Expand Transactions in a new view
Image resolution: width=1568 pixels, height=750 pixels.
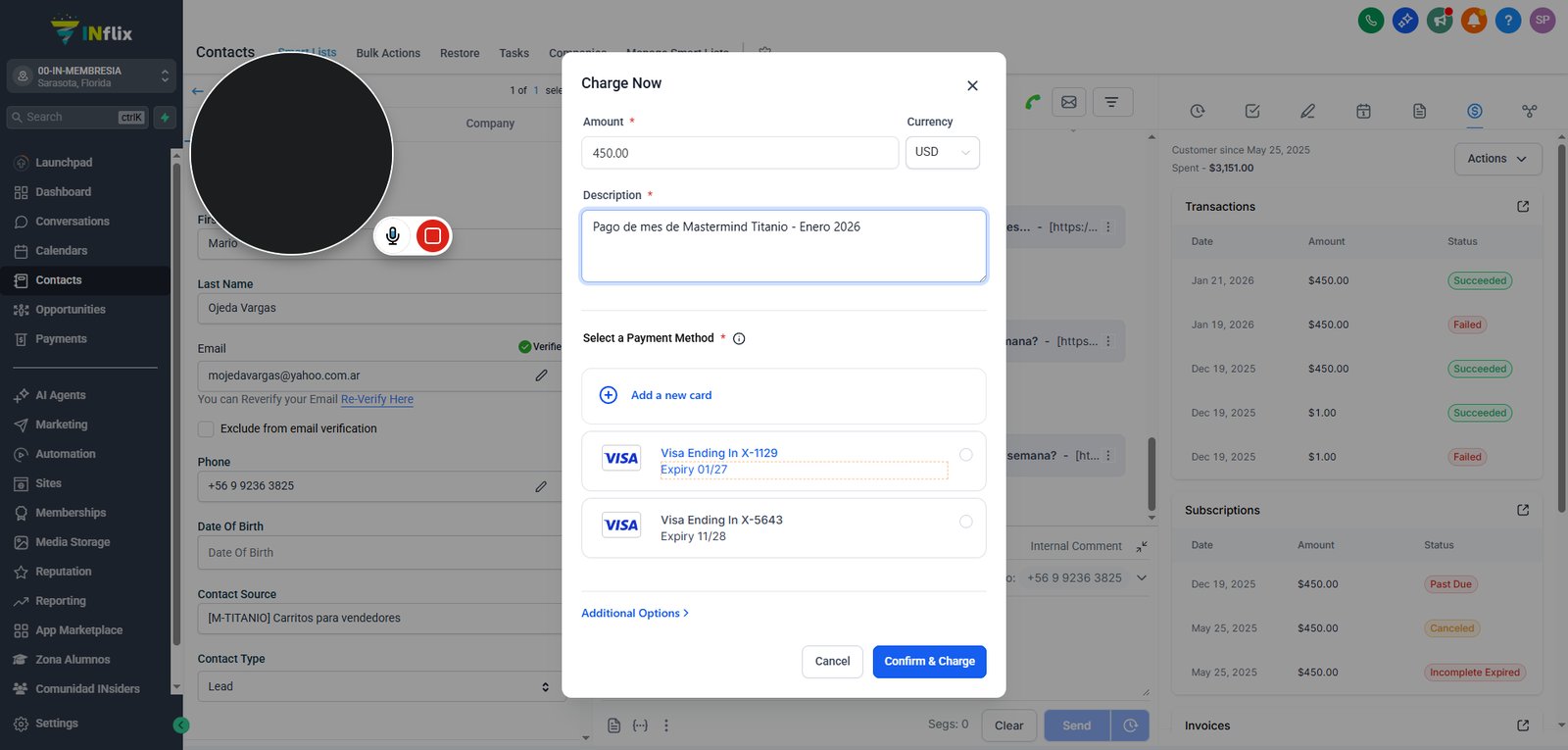tap(1523, 206)
